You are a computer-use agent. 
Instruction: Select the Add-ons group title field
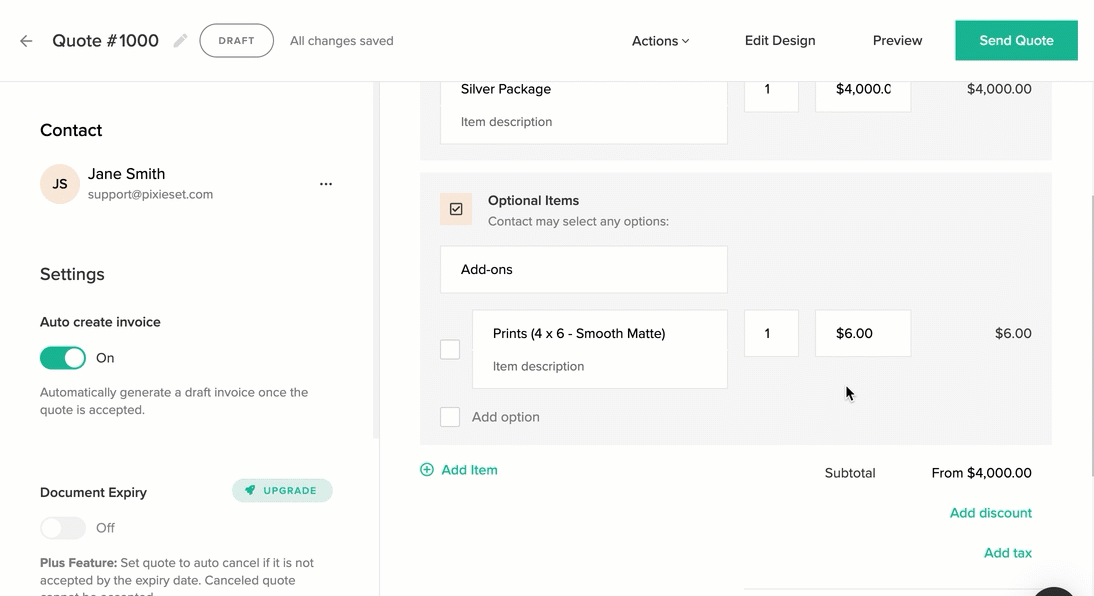click(583, 269)
